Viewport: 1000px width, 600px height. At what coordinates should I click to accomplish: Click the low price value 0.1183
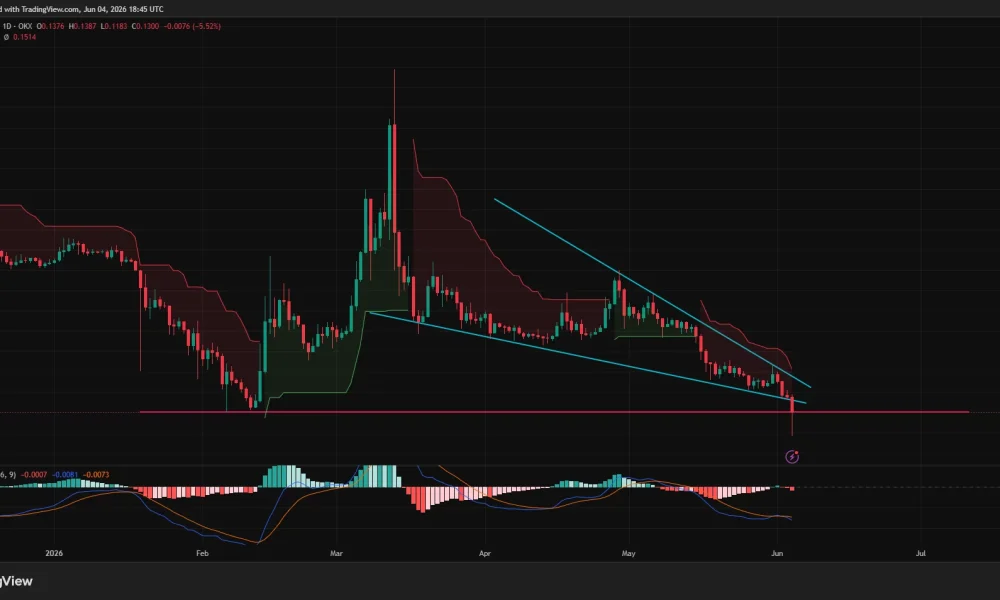114,26
